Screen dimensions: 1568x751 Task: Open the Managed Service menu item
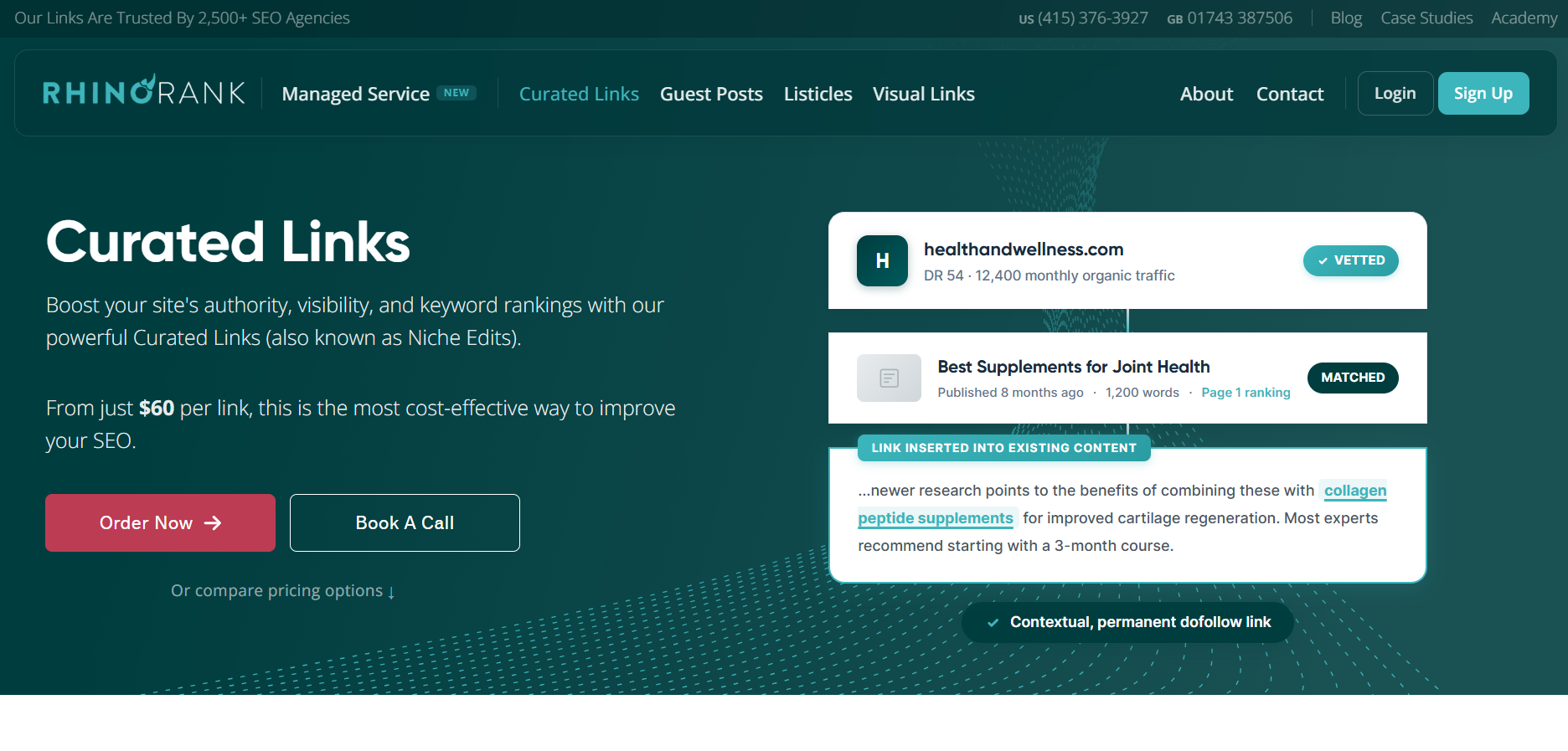[x=356, y=94]
